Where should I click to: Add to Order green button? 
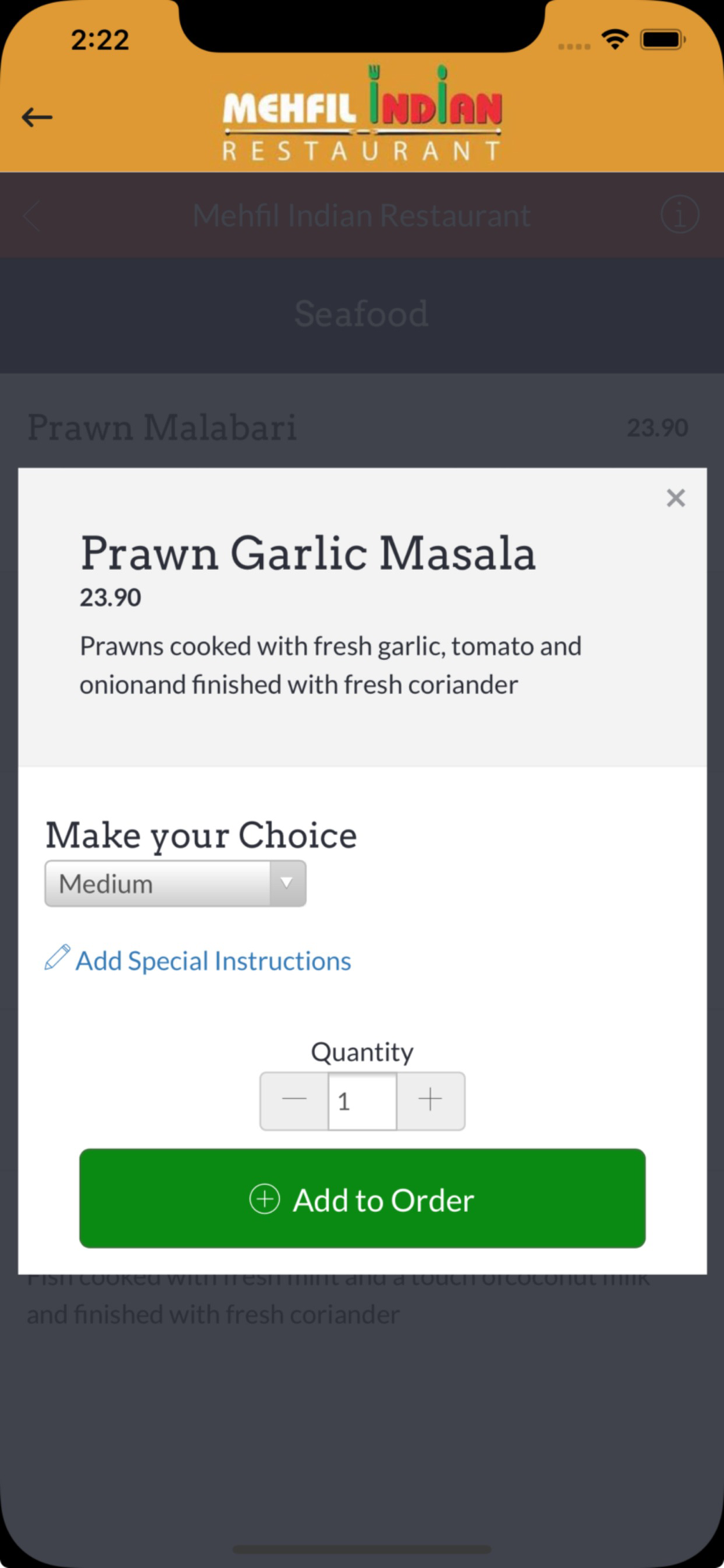(362, 1198)
